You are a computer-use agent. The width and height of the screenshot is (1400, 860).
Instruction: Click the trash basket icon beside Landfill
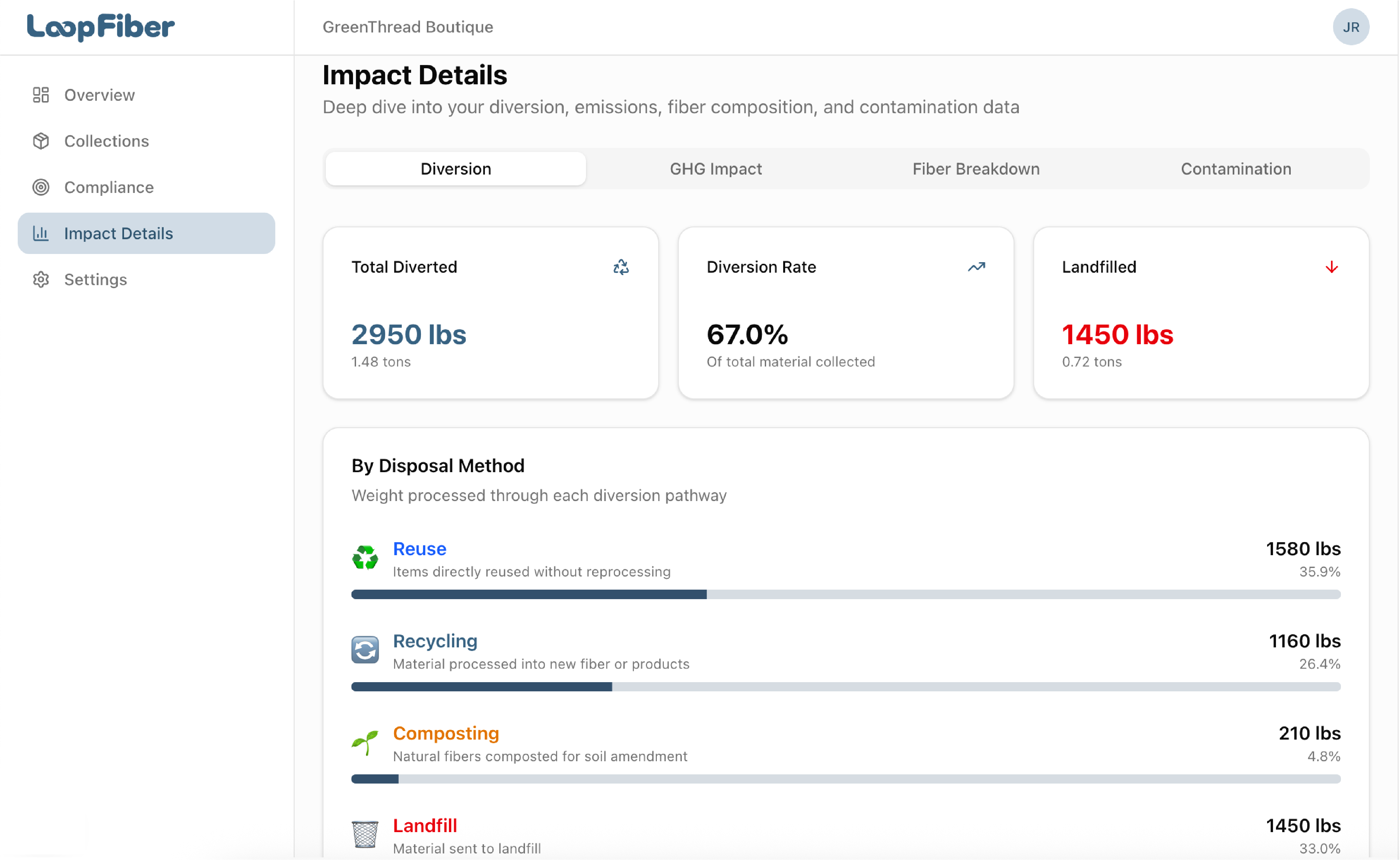[365, 834]
